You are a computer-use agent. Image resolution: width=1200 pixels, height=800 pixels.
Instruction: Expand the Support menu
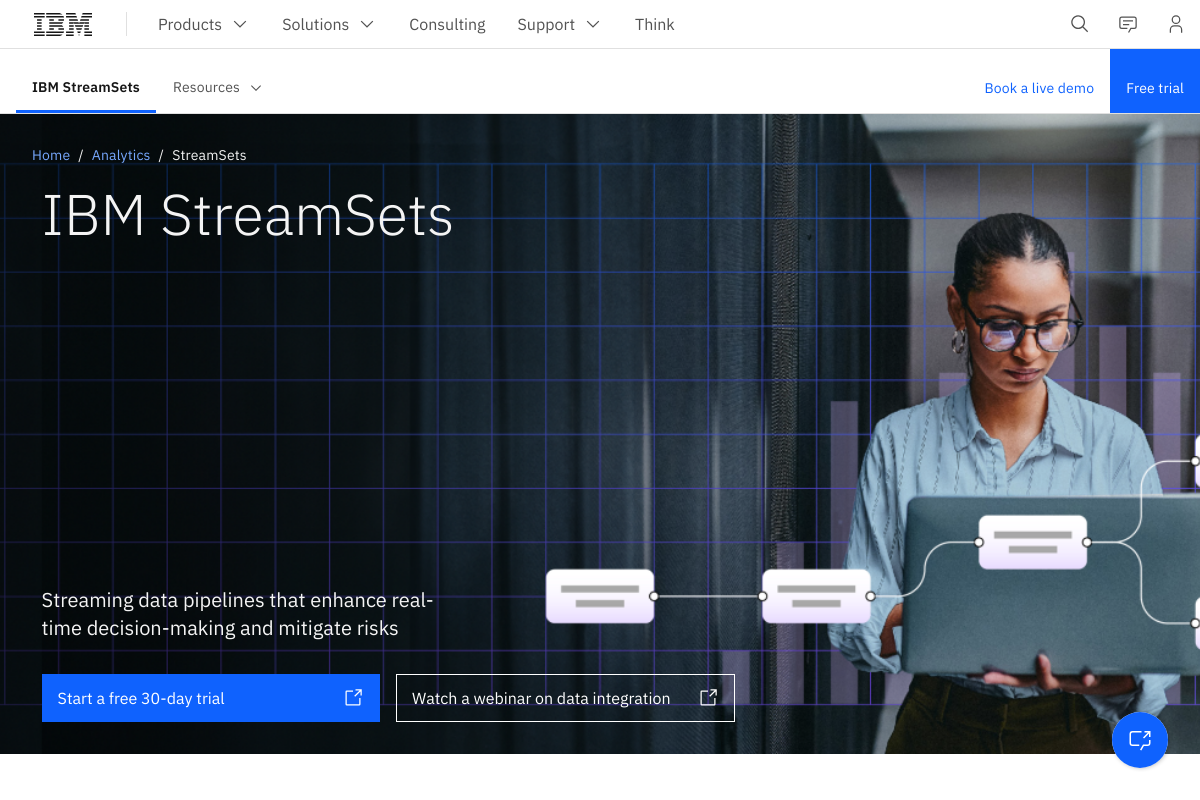[x=558, y=24]
